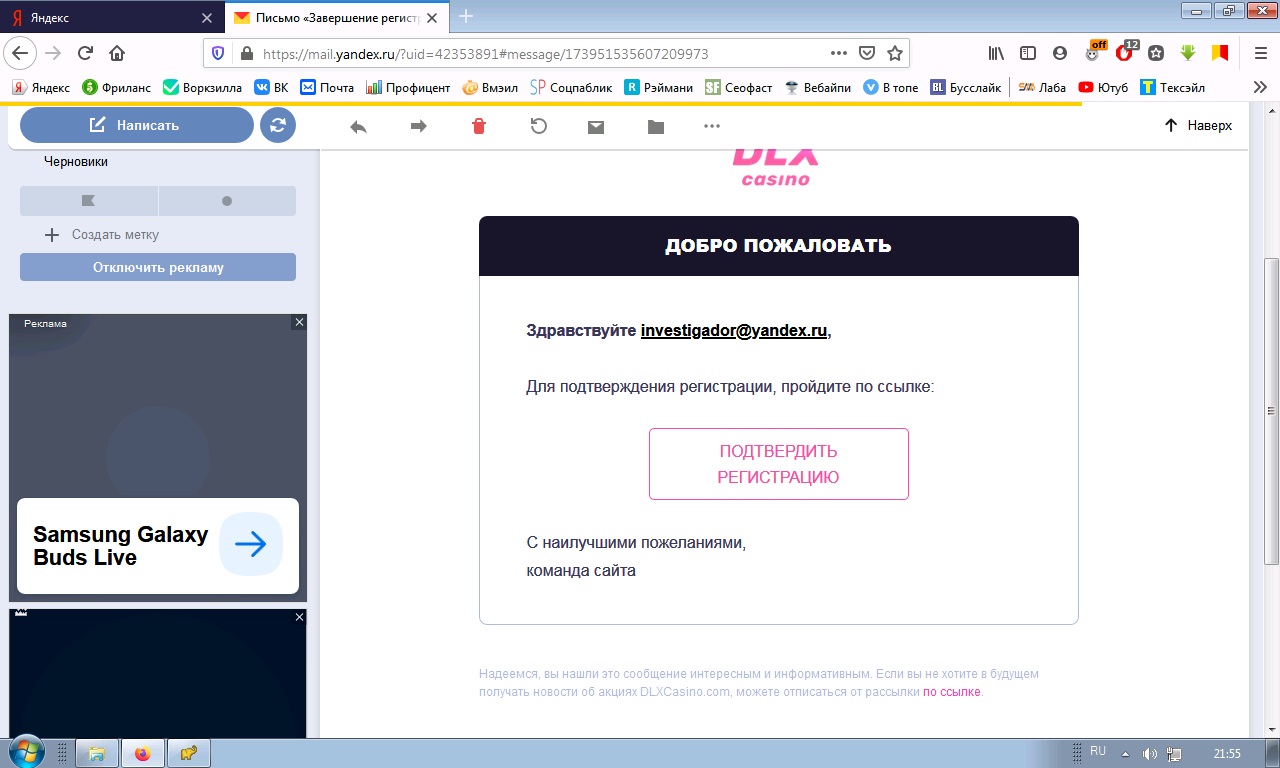The width and height of the screenshot is (1280, 768).
Task: Open the Рэймани bookmark
Action: point(659,87)
